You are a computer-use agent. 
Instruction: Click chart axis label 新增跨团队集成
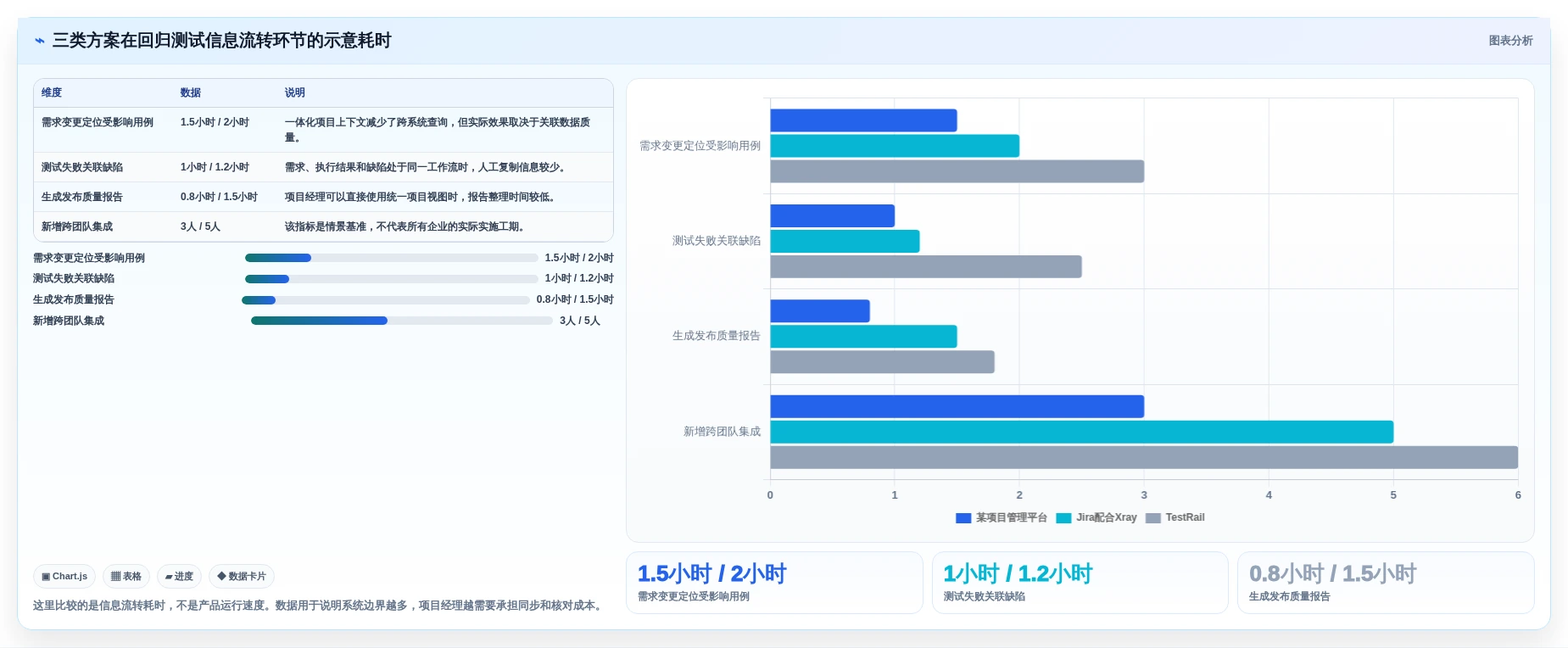(x=723, y=432)
